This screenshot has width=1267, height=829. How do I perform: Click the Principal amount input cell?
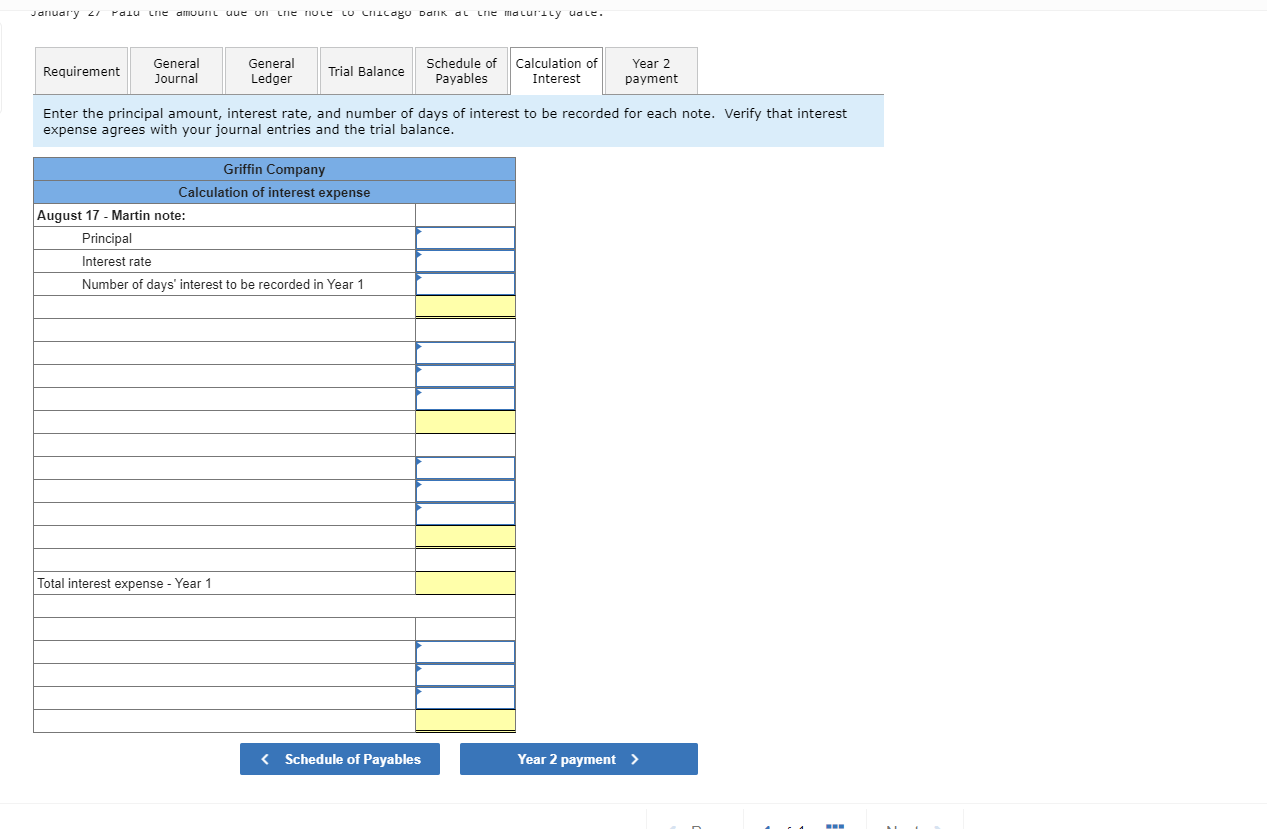pyautogui.click(x=465, y=238)
